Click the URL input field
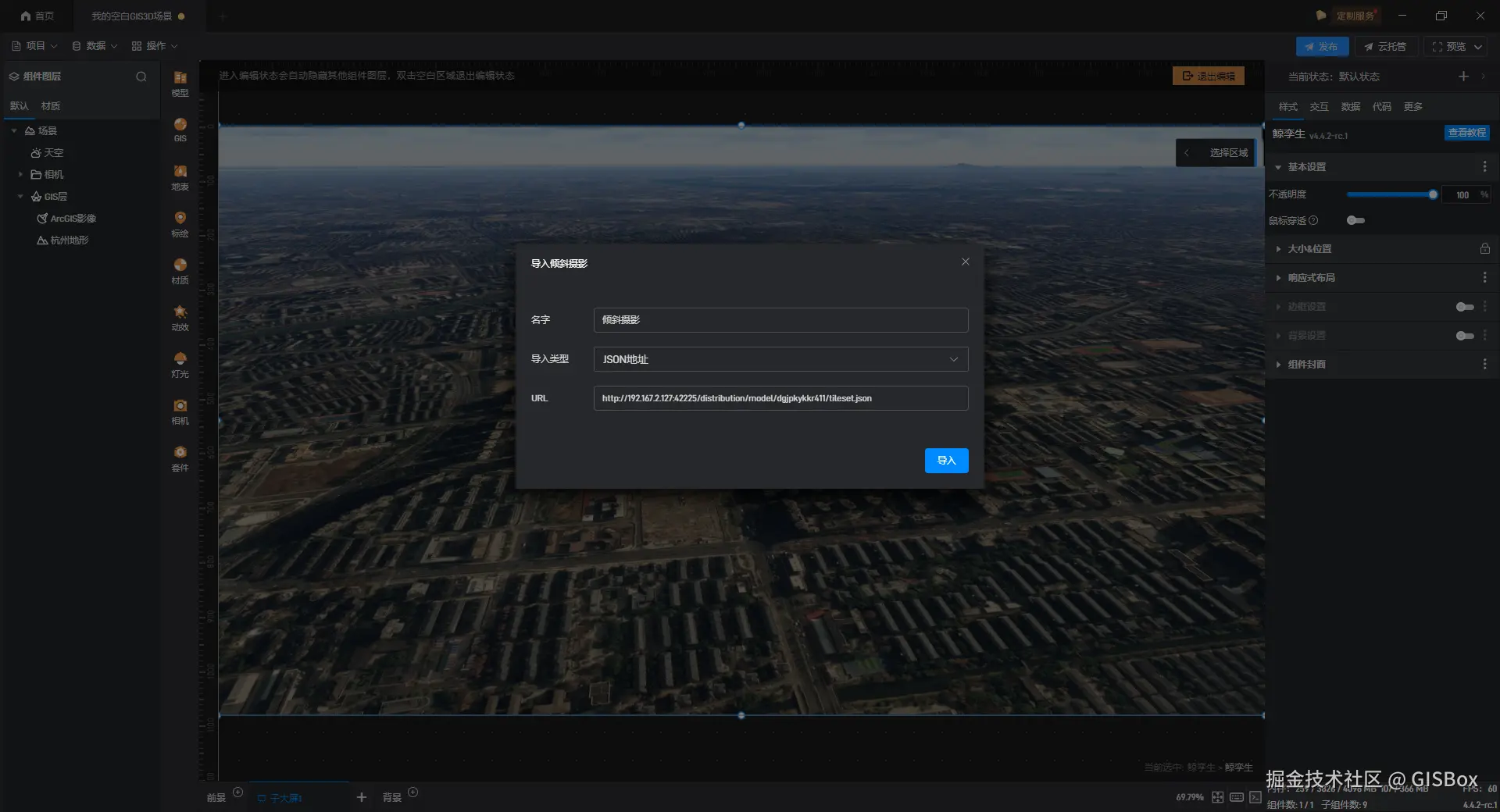The width and height of the screenshot is (1500, 812). pyautogui.click(x=780, y=398)
